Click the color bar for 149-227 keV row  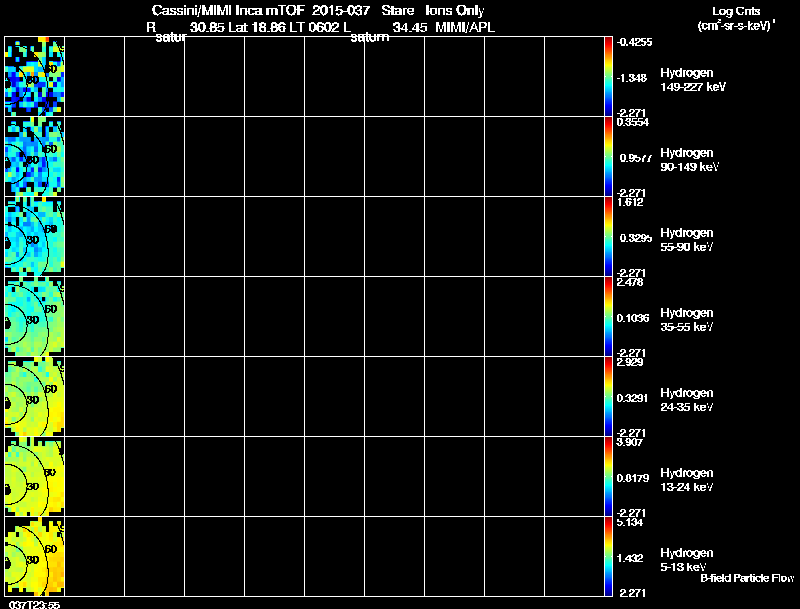pos(608,77)
